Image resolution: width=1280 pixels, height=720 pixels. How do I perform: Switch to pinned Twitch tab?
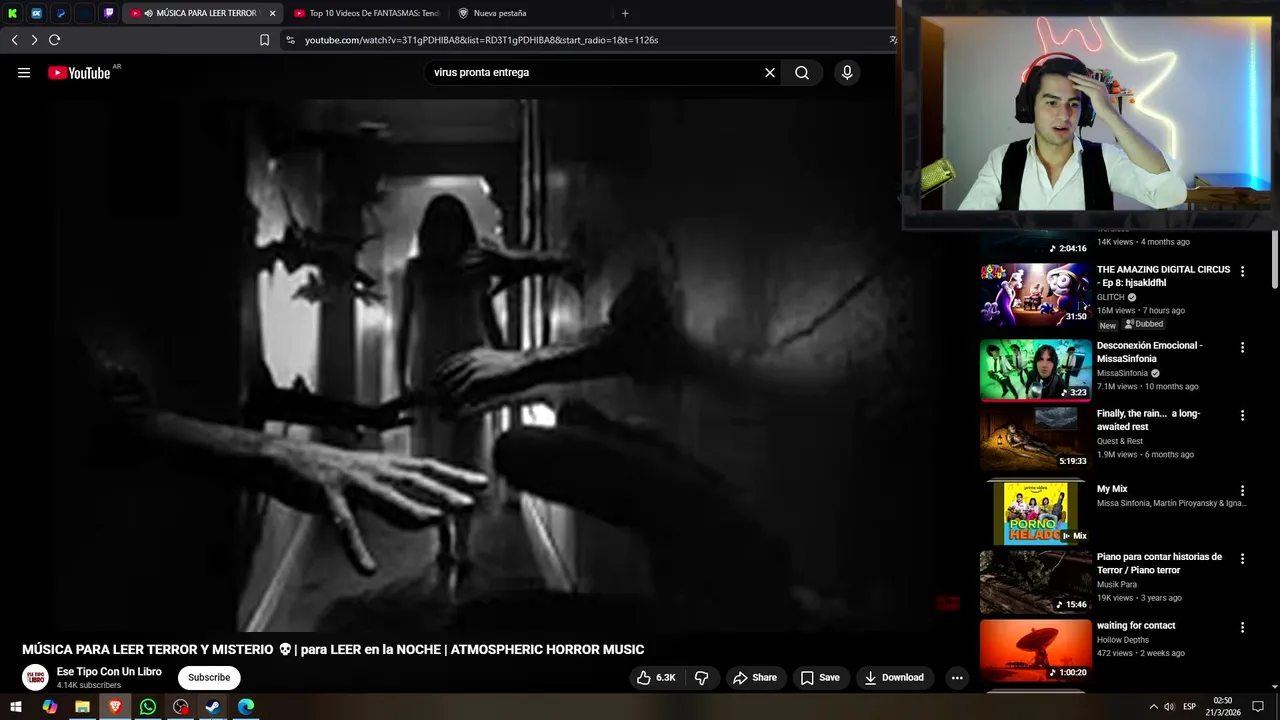pos(109,13)
